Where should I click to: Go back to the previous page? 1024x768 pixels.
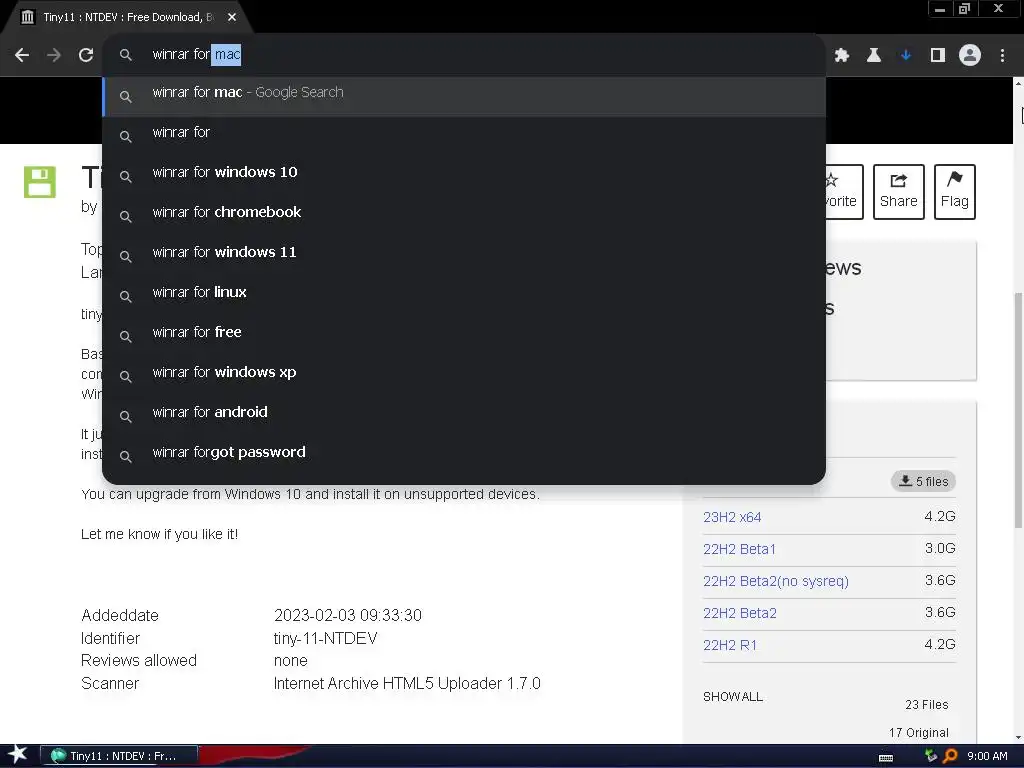click(x=22, y=55)
